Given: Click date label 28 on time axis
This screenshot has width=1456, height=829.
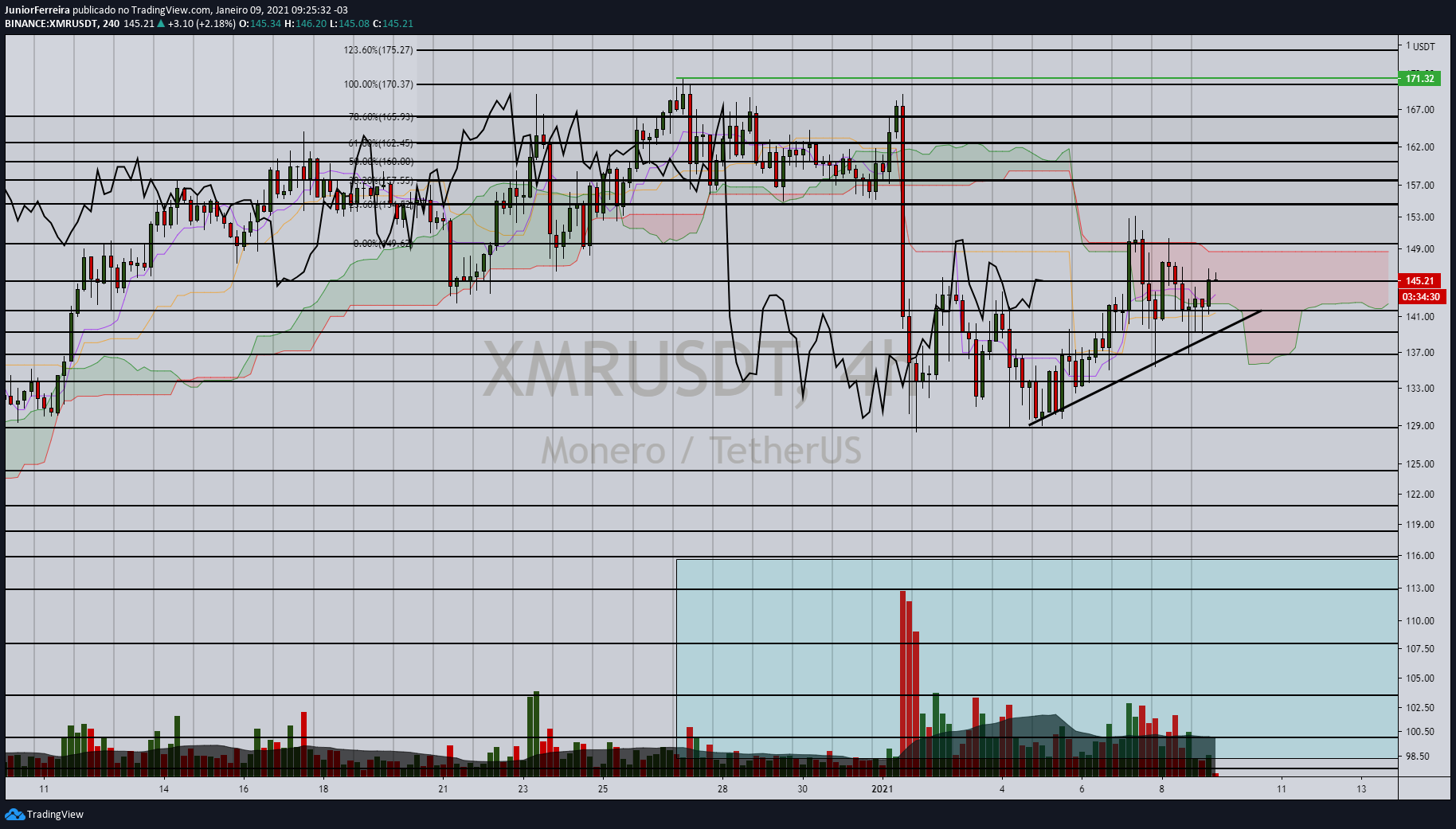Looking at the screenshot, I should [722, 789].
